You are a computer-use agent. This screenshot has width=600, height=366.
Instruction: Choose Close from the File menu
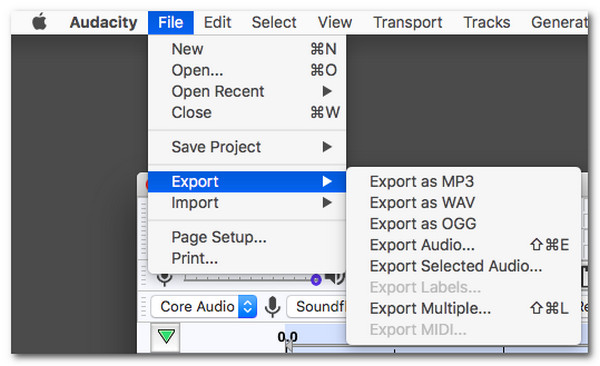click(247, 113)
